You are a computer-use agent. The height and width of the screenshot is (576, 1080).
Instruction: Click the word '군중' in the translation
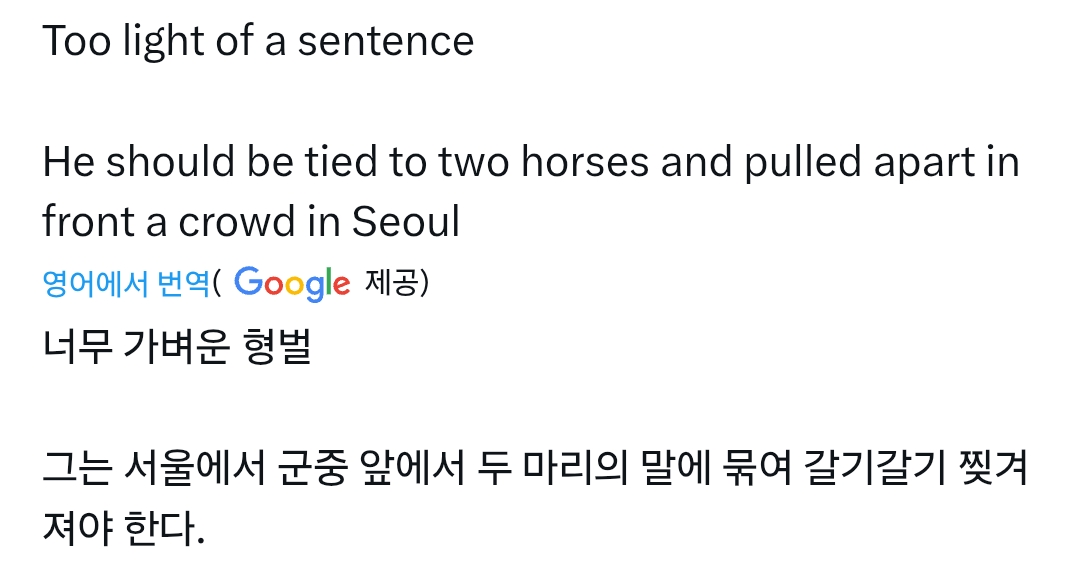[x=311, y=467]
